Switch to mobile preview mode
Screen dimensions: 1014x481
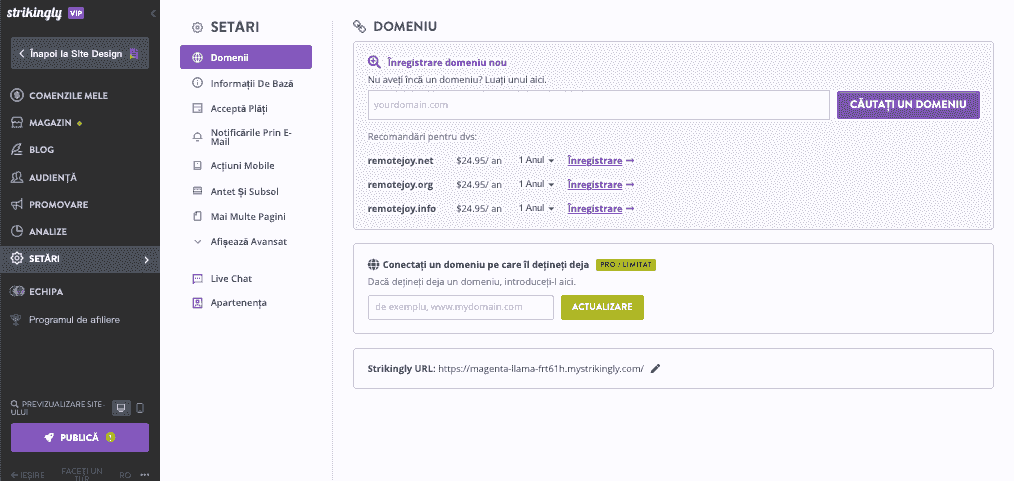tap(140, 408)
